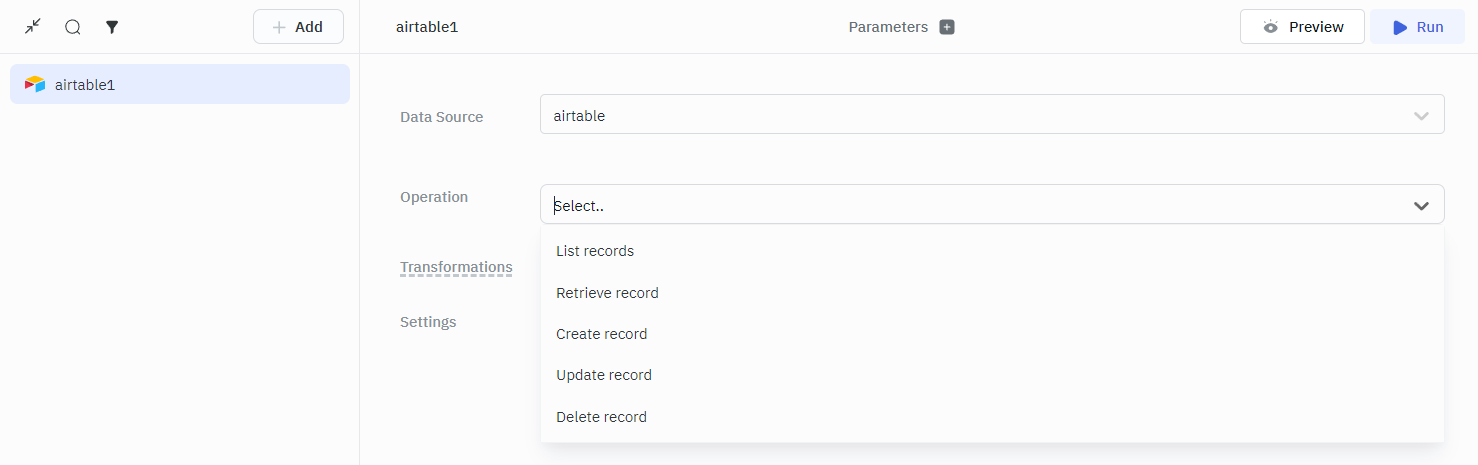Choose the List records option
Screen dimensions: 1478x465
[x=595, y=251]
